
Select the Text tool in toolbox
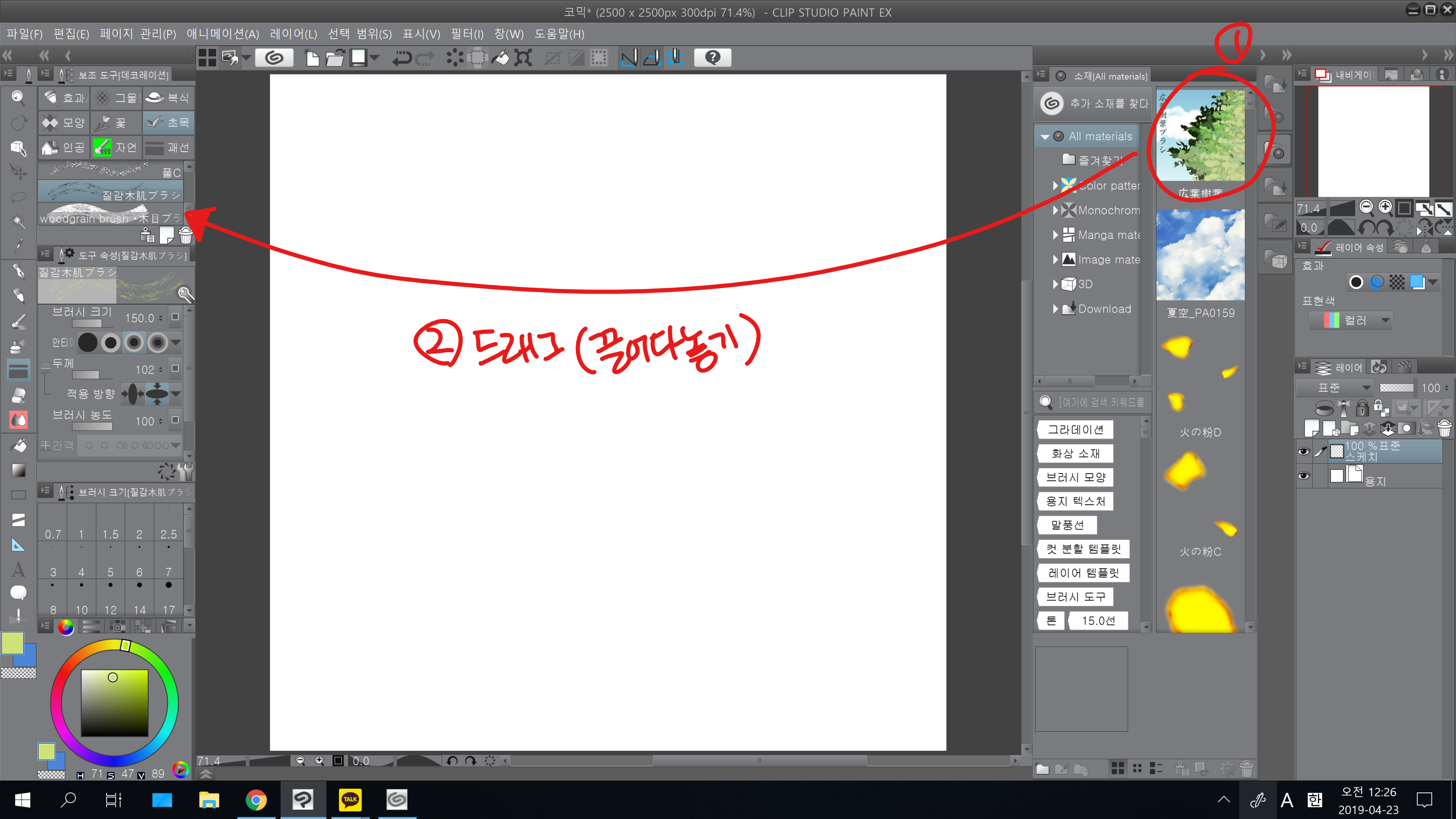18,569
